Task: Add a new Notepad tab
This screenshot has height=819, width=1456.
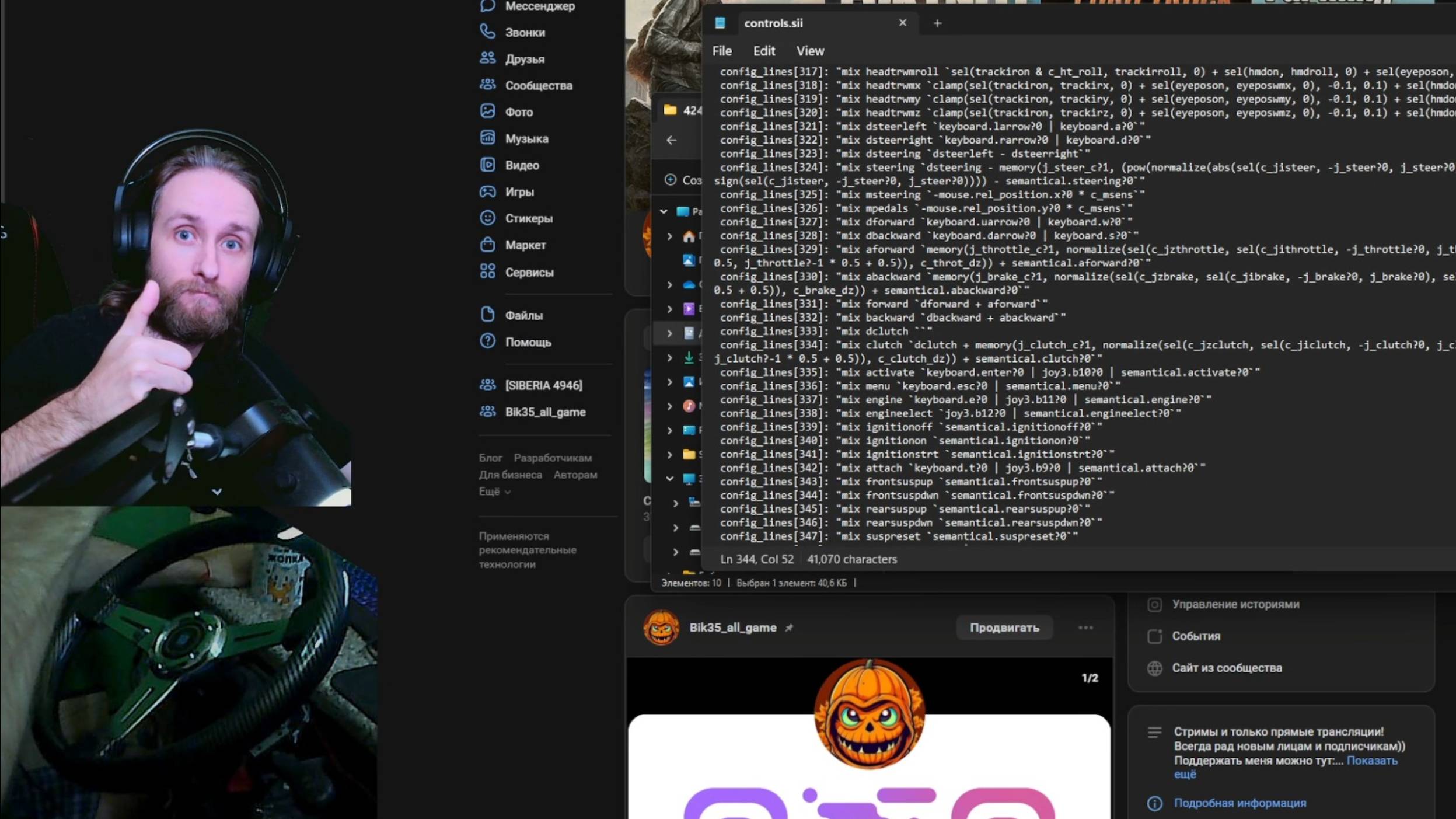Action: pyautogui.click(x=937, y=23)
